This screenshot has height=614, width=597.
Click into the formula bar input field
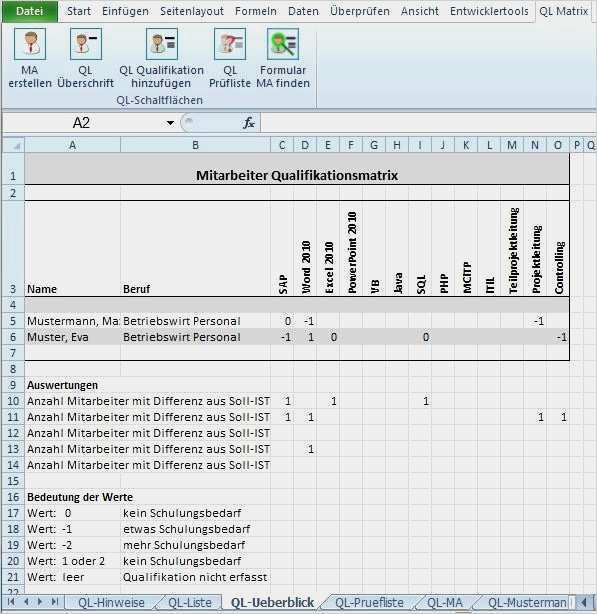427,123
